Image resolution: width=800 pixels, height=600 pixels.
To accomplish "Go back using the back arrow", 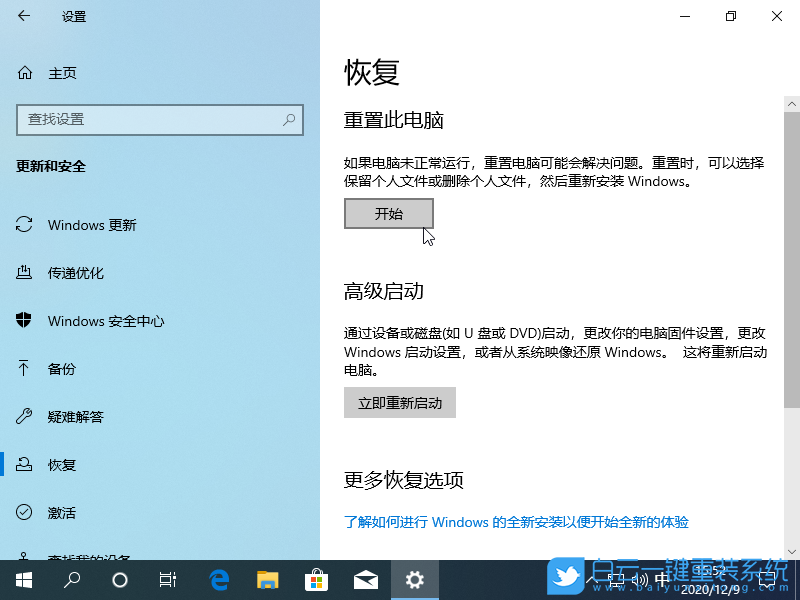I will pos(22,16).
